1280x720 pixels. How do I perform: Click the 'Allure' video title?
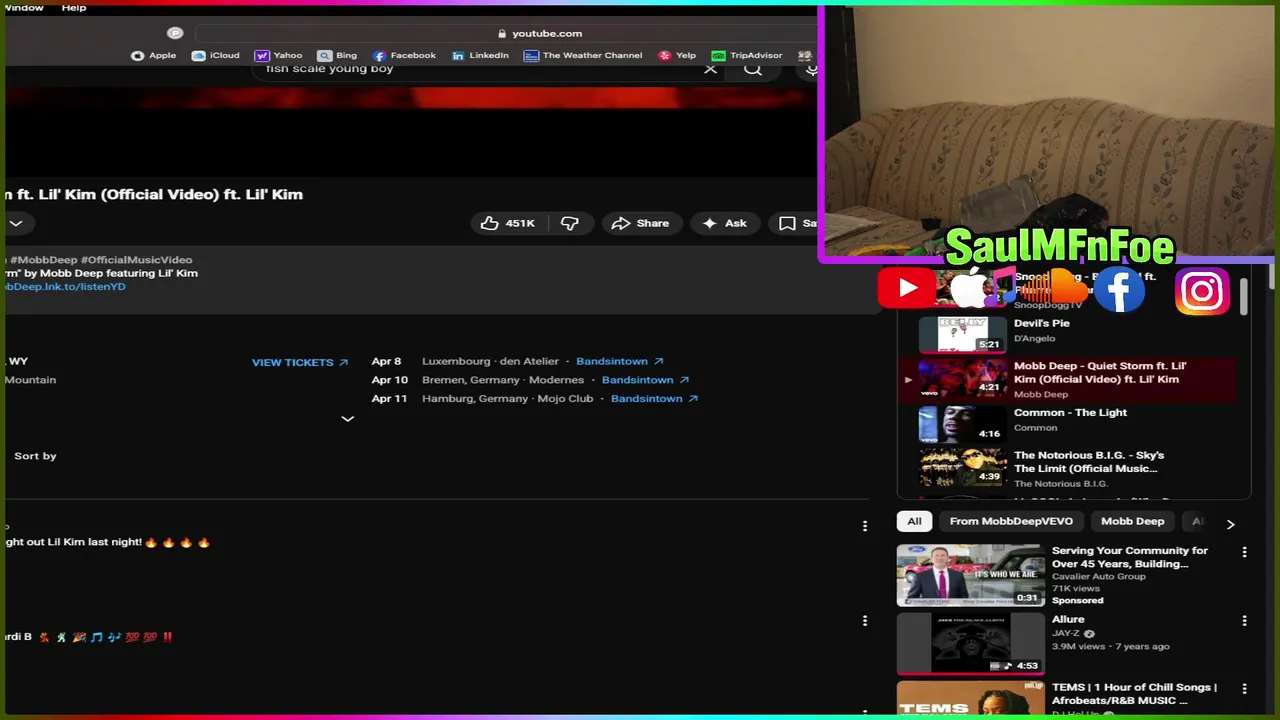pyautogui.click(x=1068, y=619)
